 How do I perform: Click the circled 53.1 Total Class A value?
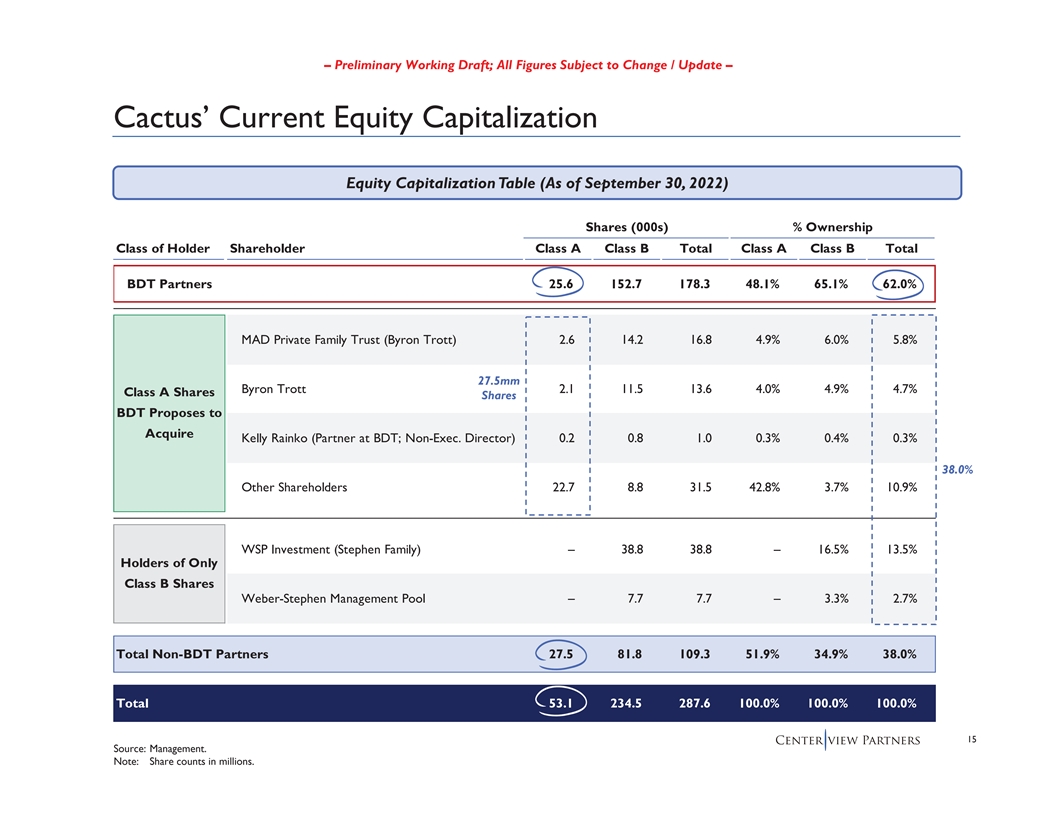(560, 703)
